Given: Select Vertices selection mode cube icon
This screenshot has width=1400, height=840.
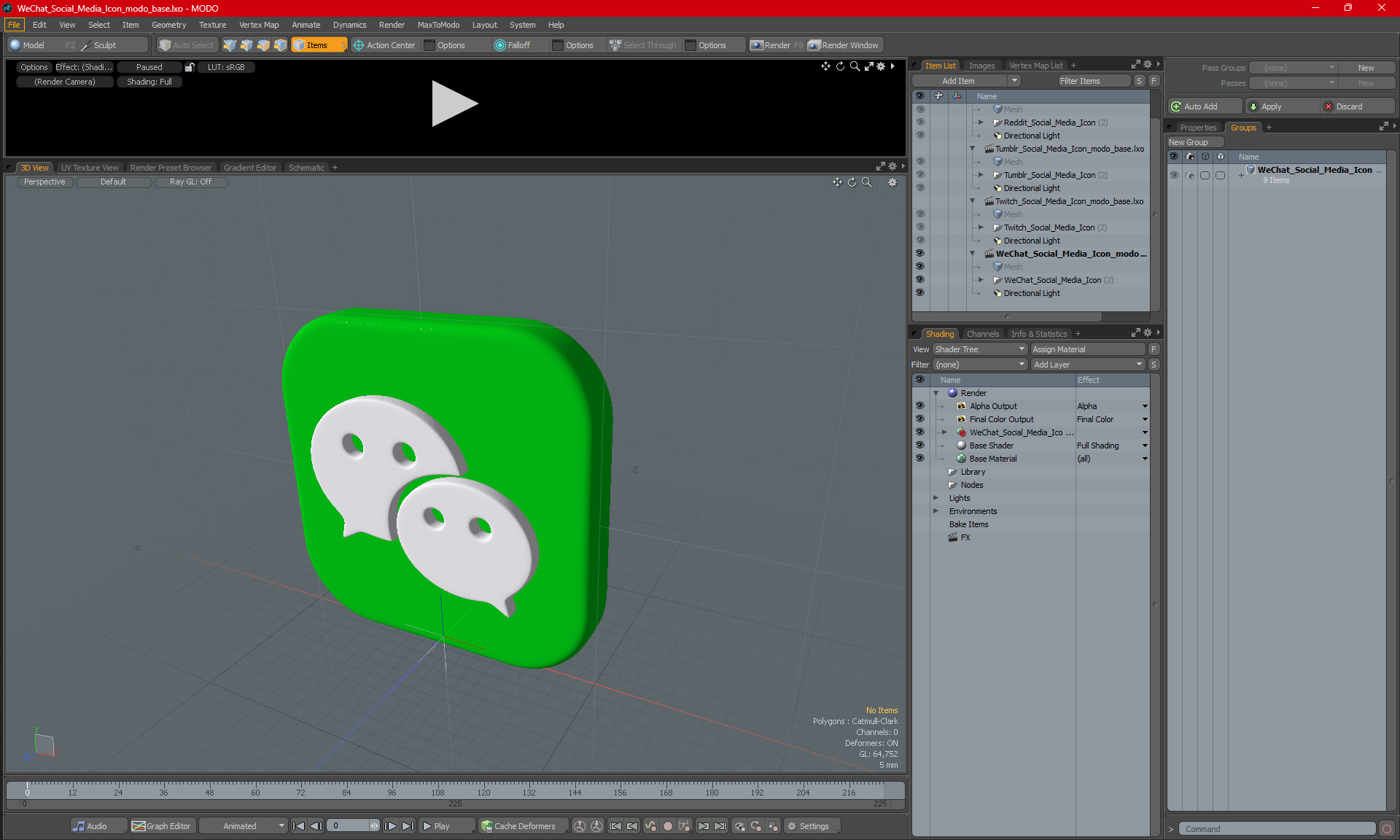Looking at the screenshot, I should [230, 45].
